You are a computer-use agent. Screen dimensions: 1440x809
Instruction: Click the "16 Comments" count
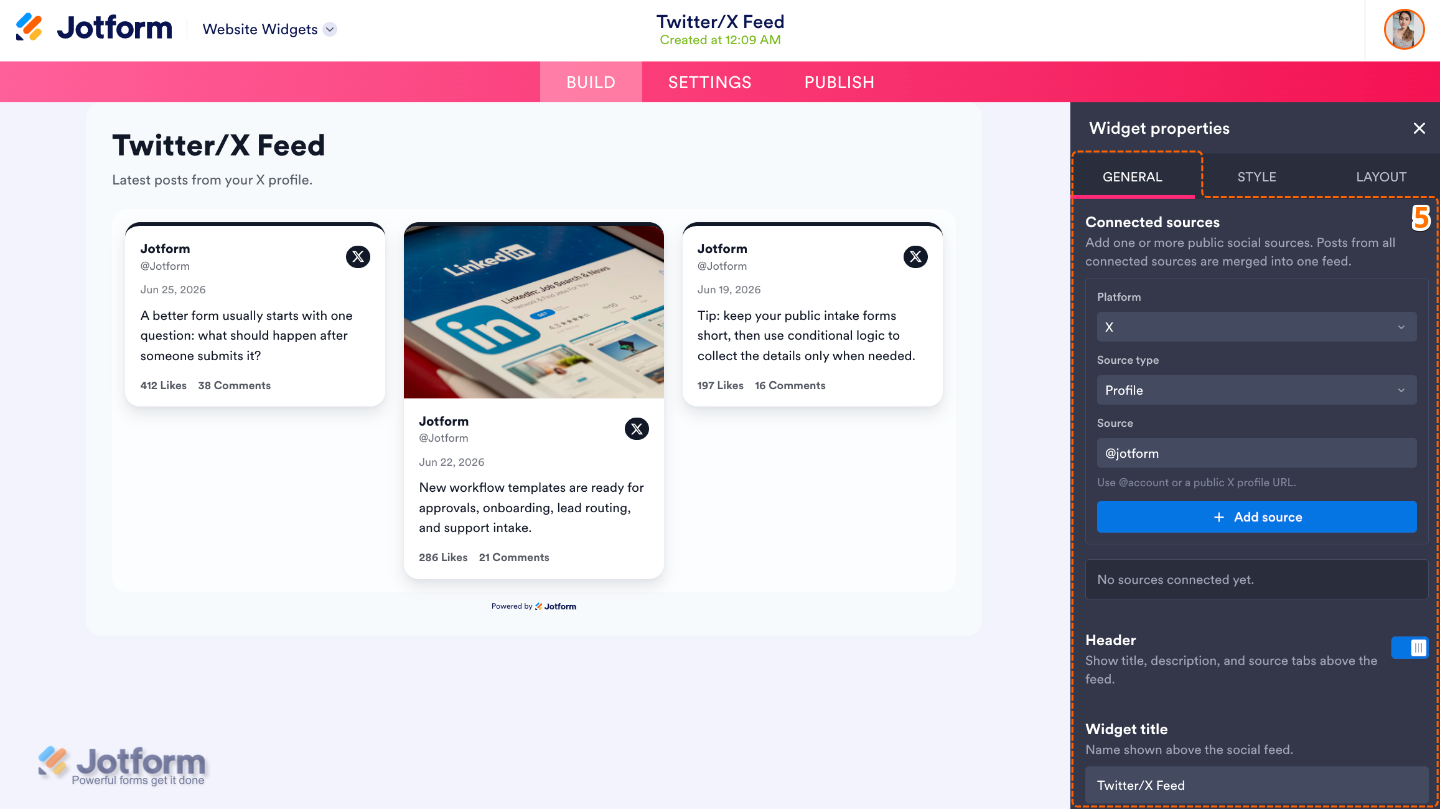tap(790, 385)
